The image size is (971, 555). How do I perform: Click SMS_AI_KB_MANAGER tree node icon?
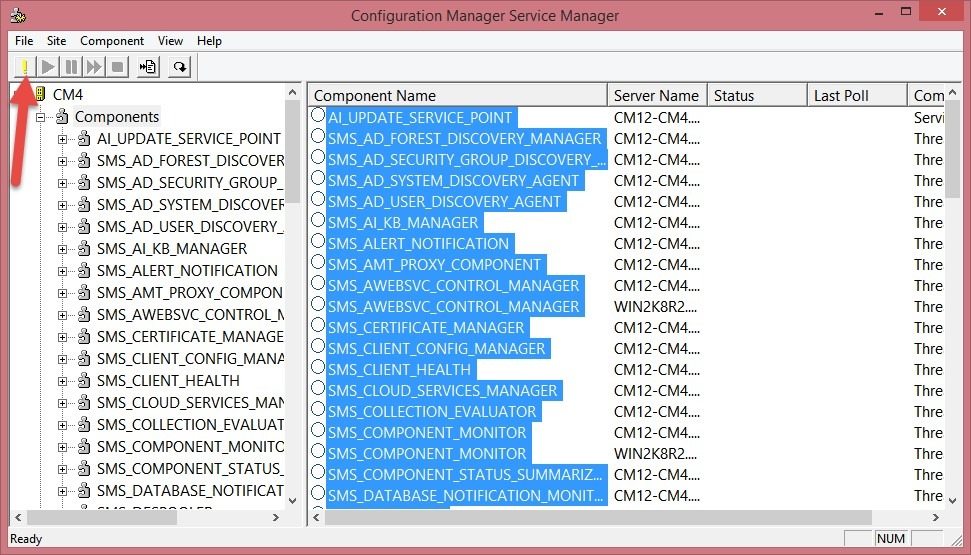pyautogui.click(x=84, y=248)
